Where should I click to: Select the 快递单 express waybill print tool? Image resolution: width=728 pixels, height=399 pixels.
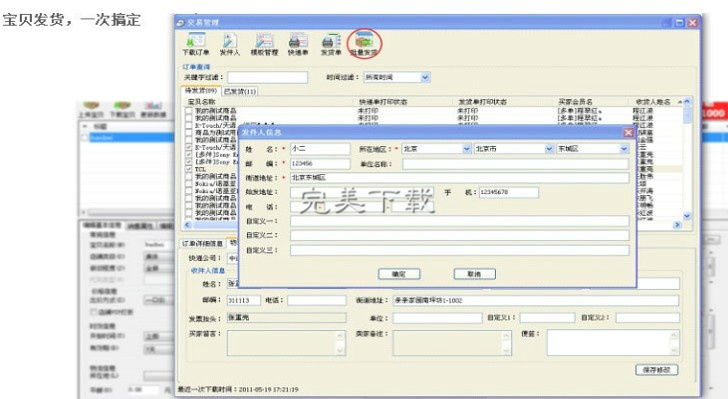tap(298, 44)
